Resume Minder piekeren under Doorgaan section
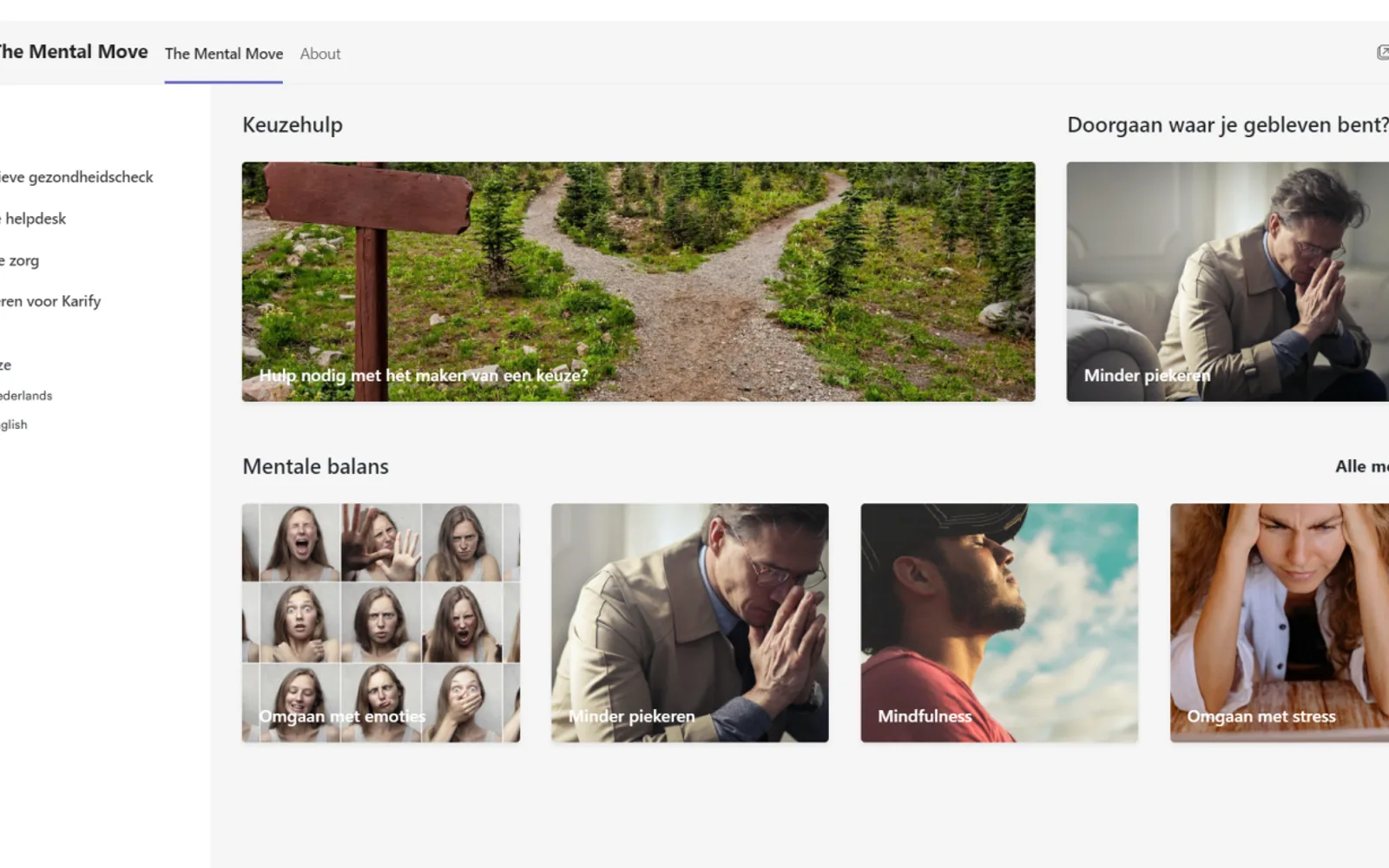Image resolution: width=1389 pixels, height=868 pixels. click(x=1228, y=281)
